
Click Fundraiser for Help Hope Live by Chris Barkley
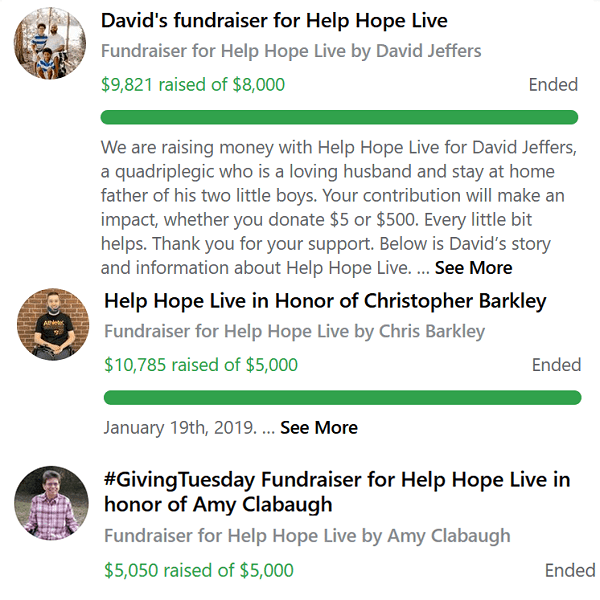(295, 331)
